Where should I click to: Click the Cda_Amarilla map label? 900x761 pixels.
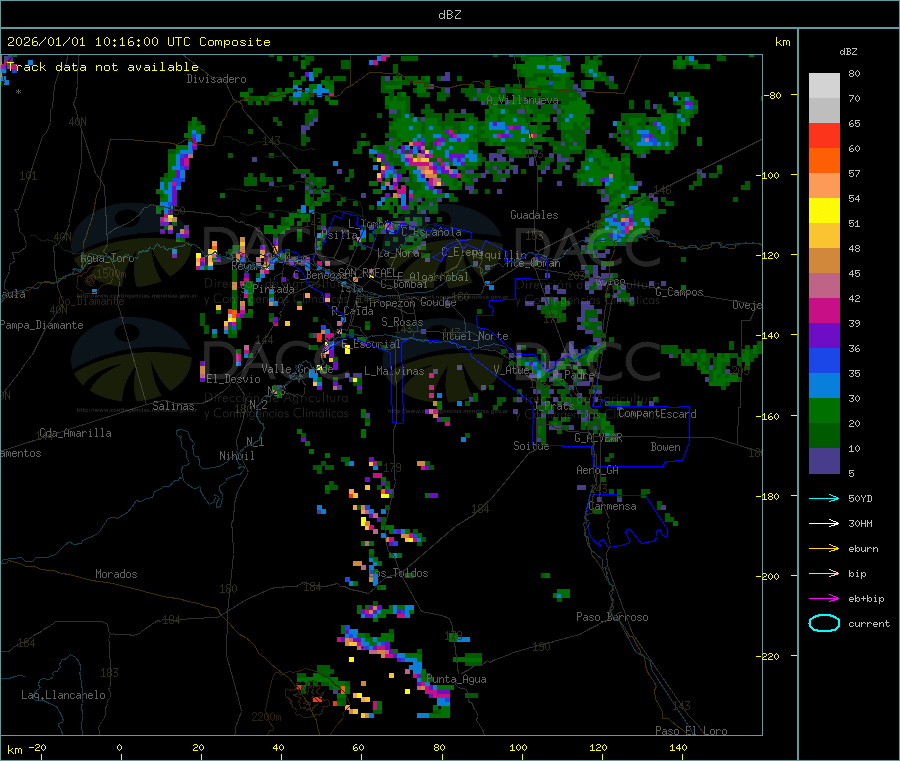click(75, 433)
